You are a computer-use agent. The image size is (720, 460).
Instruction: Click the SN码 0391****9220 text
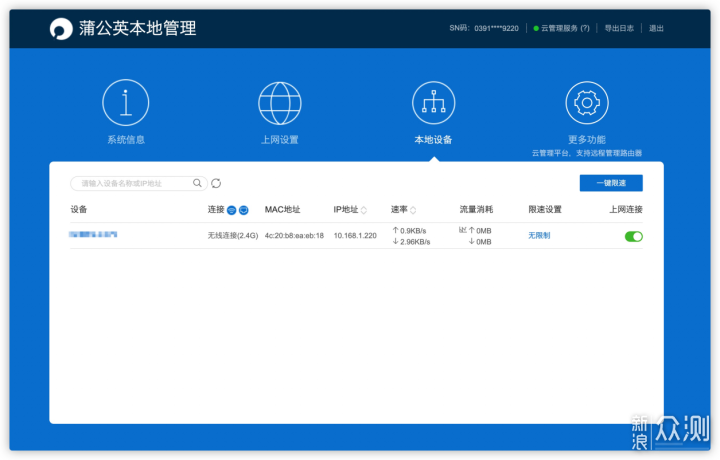pyautogui.click(x=484, y=28)
